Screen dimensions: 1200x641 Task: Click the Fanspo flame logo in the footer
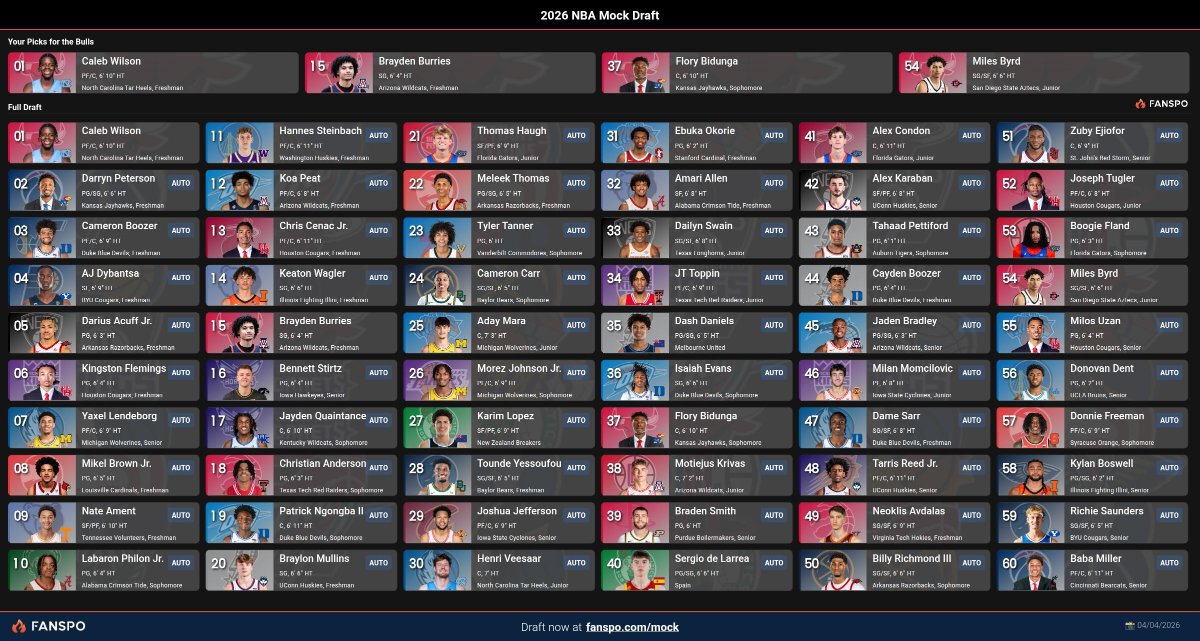point(19,626)
